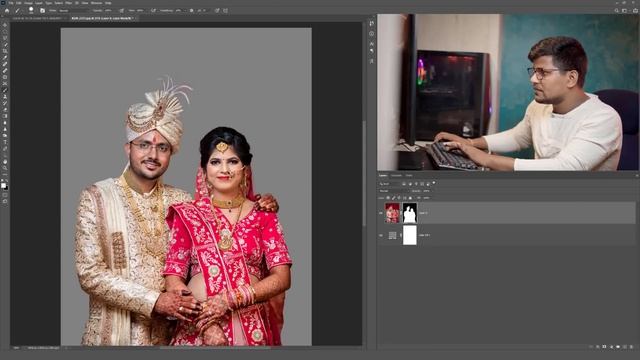
Task: Select the Gradient tool
Action: pos(5,116)
